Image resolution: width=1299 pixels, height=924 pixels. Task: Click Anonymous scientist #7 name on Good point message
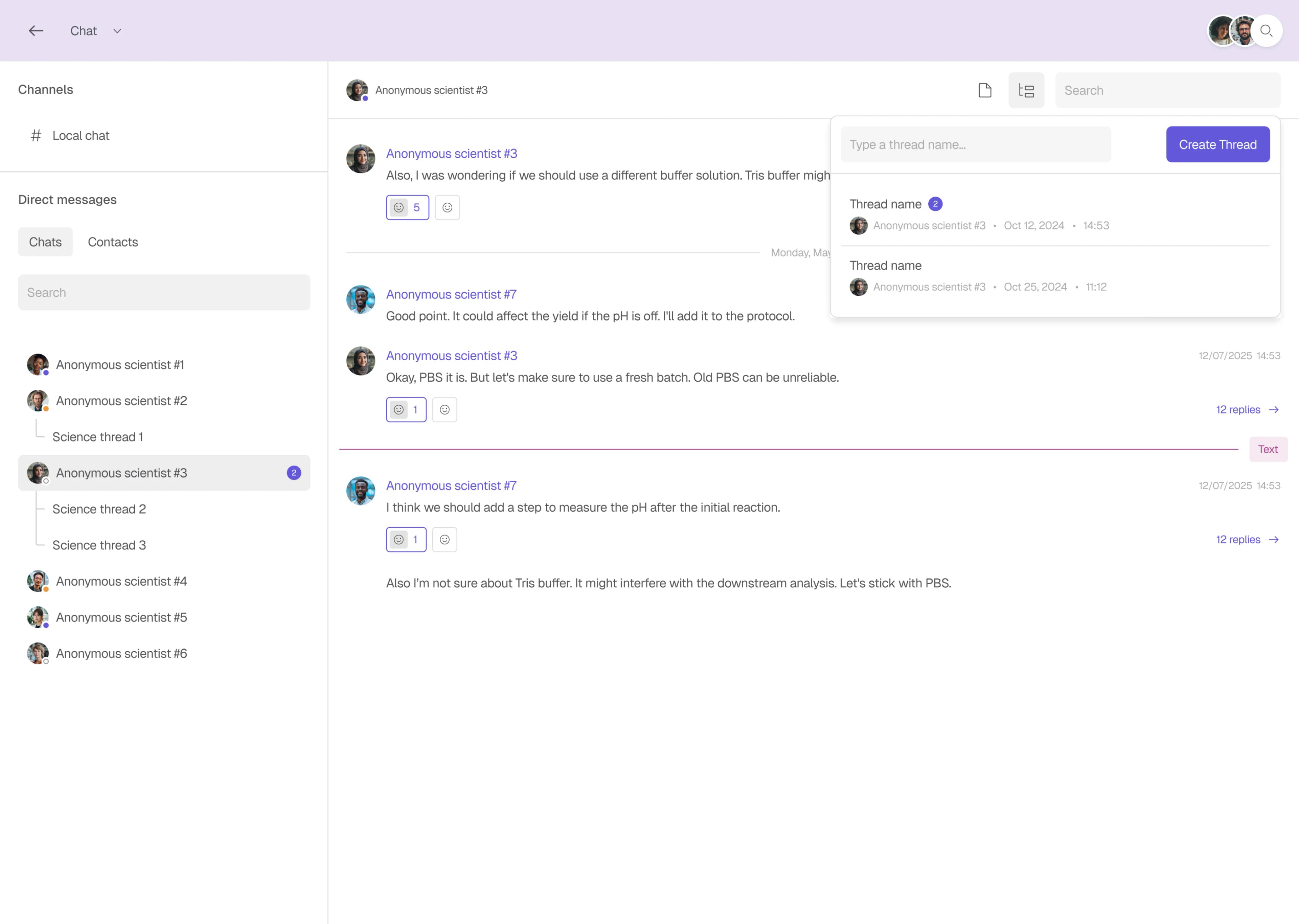451,294
